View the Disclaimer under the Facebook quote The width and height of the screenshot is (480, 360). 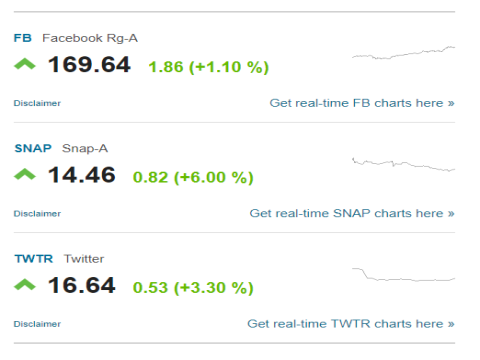pos(37,103)
